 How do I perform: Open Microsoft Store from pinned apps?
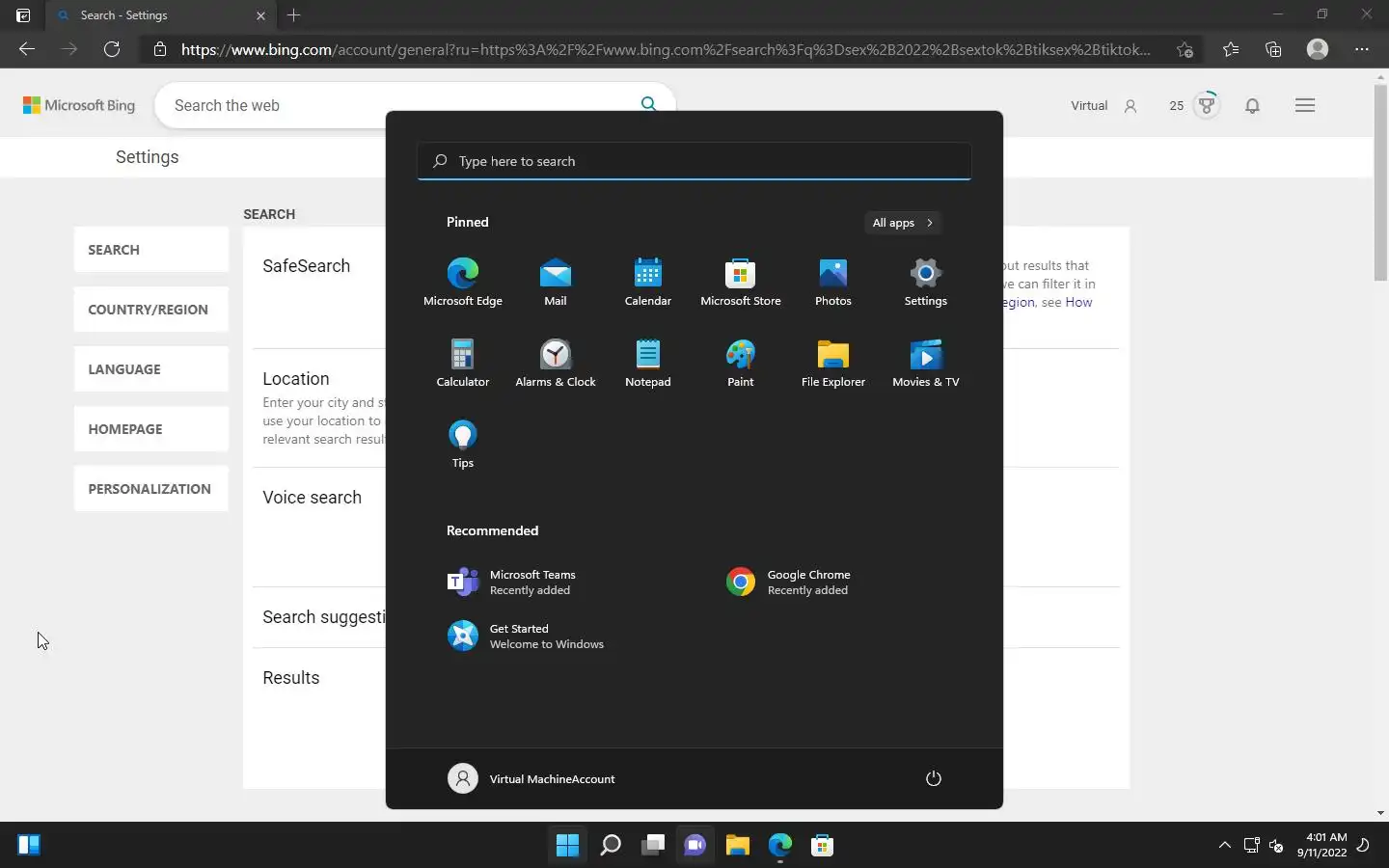point(741,283)
